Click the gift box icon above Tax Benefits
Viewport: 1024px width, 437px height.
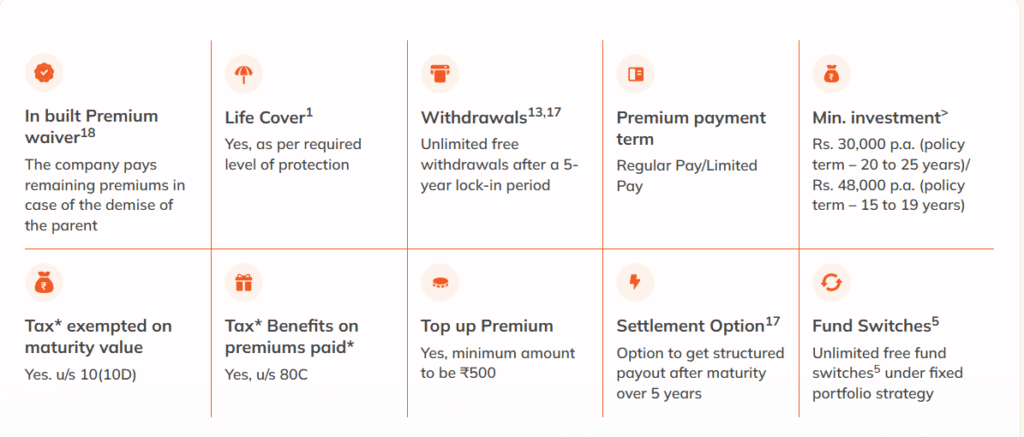pos(244,282)
